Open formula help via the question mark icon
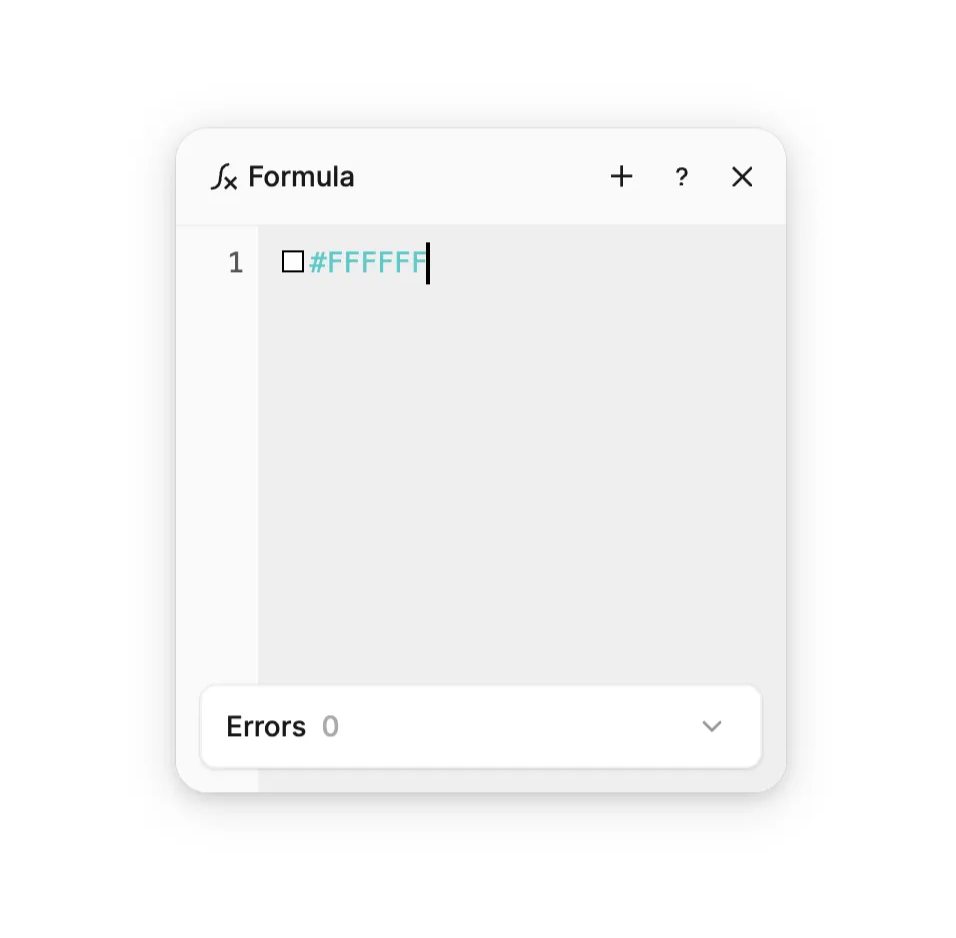This screenshot has width=956, height=938. coord(682,177)
